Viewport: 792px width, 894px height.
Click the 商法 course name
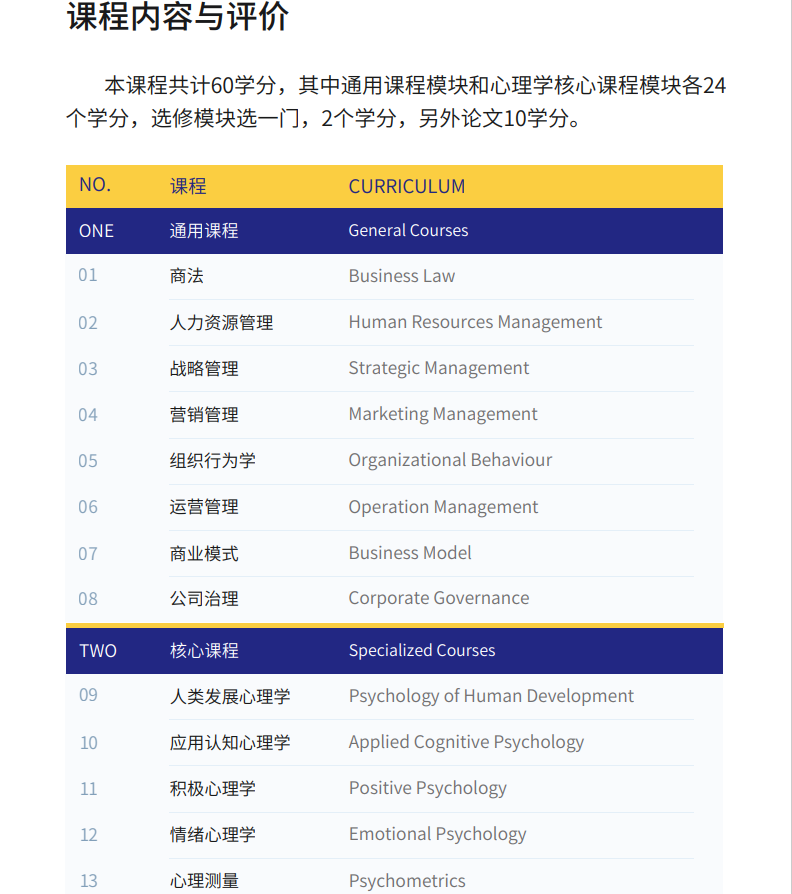click(x=186, y=276)
